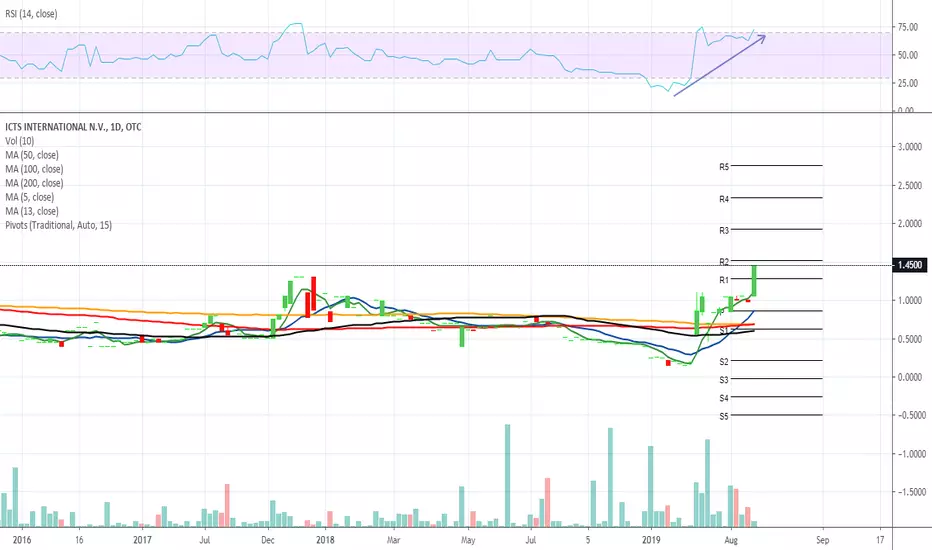Click the Sep time axis label
Viewport: 932px width, 550px height.
coord(823,540)
